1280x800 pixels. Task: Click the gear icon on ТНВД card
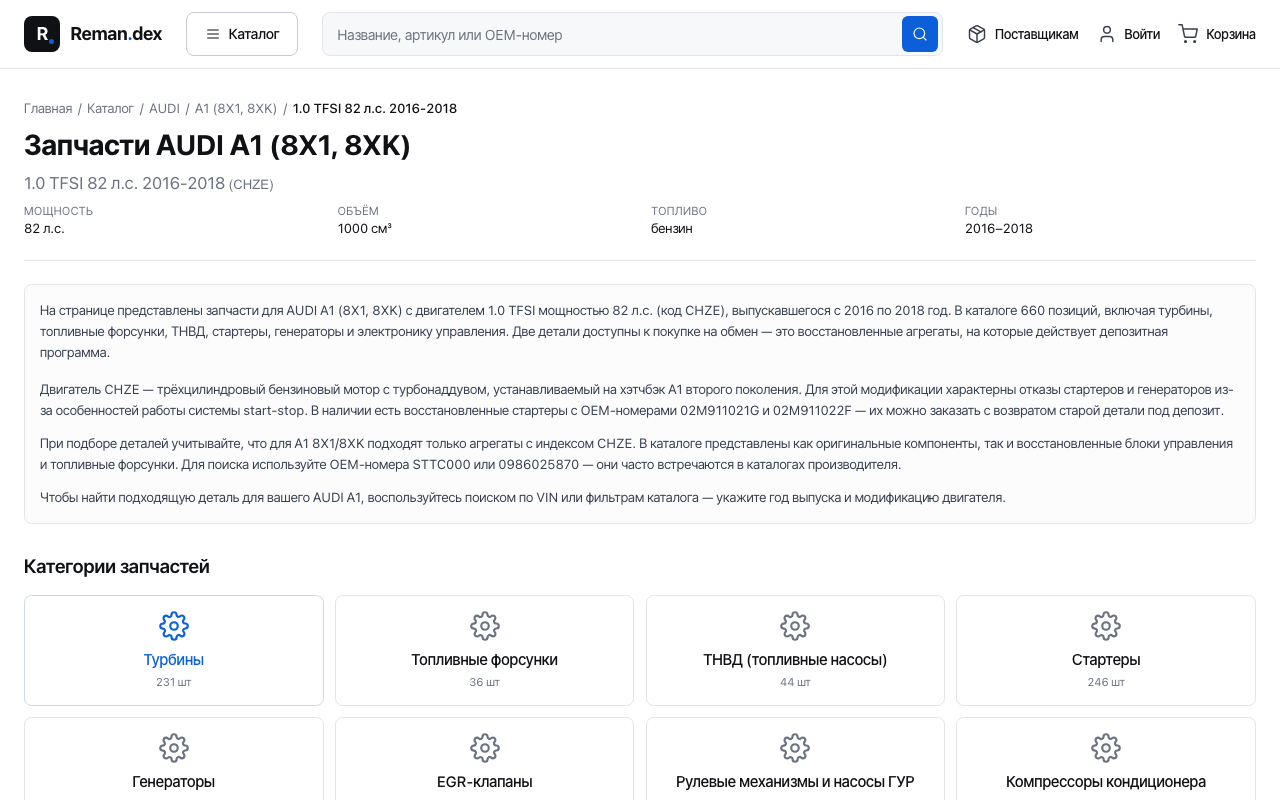pyautogui.click(x=795, y=626)
